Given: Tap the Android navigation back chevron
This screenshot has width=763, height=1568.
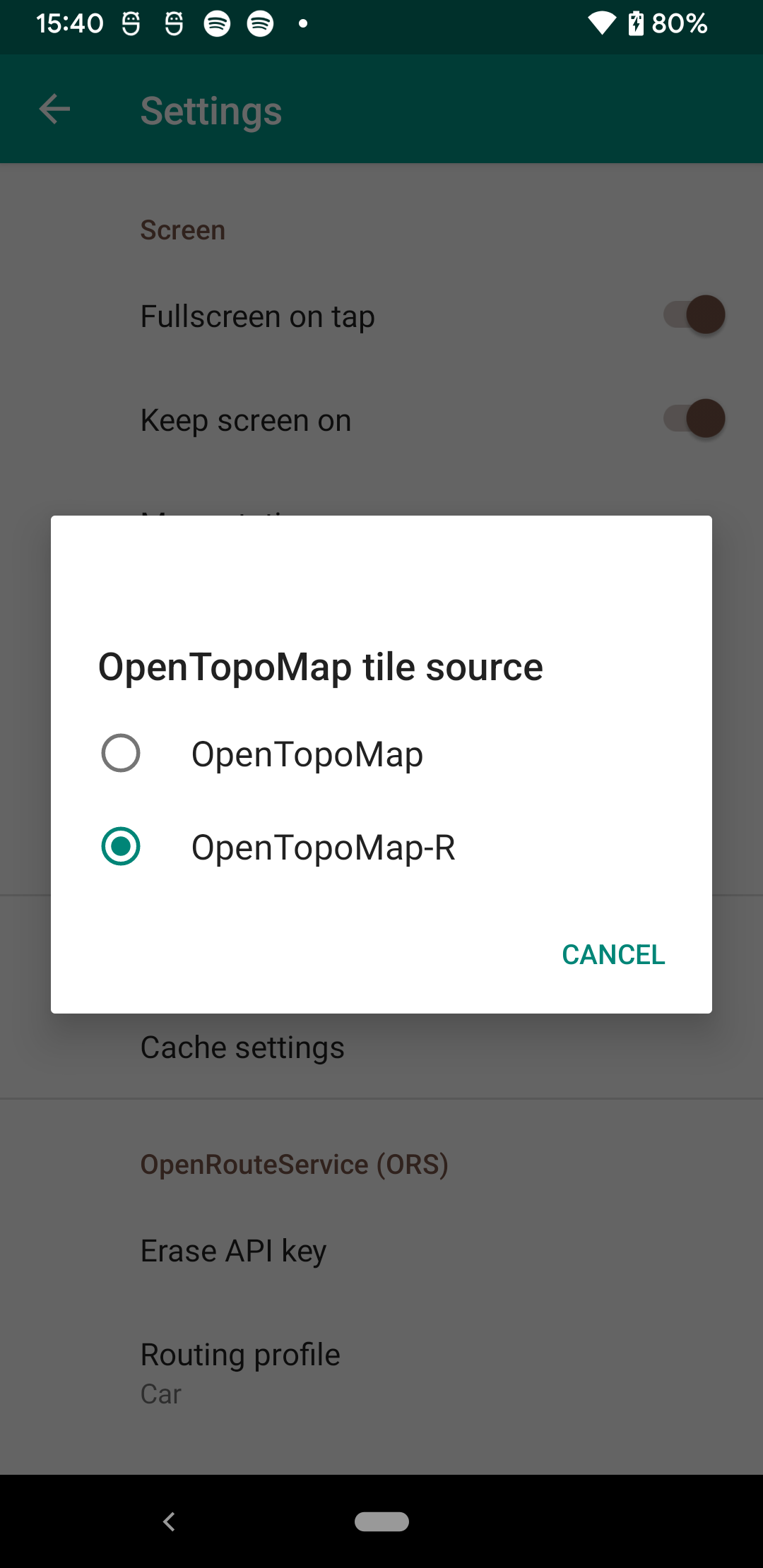Looking at the screenshot, I should [x=169, y=1521].
